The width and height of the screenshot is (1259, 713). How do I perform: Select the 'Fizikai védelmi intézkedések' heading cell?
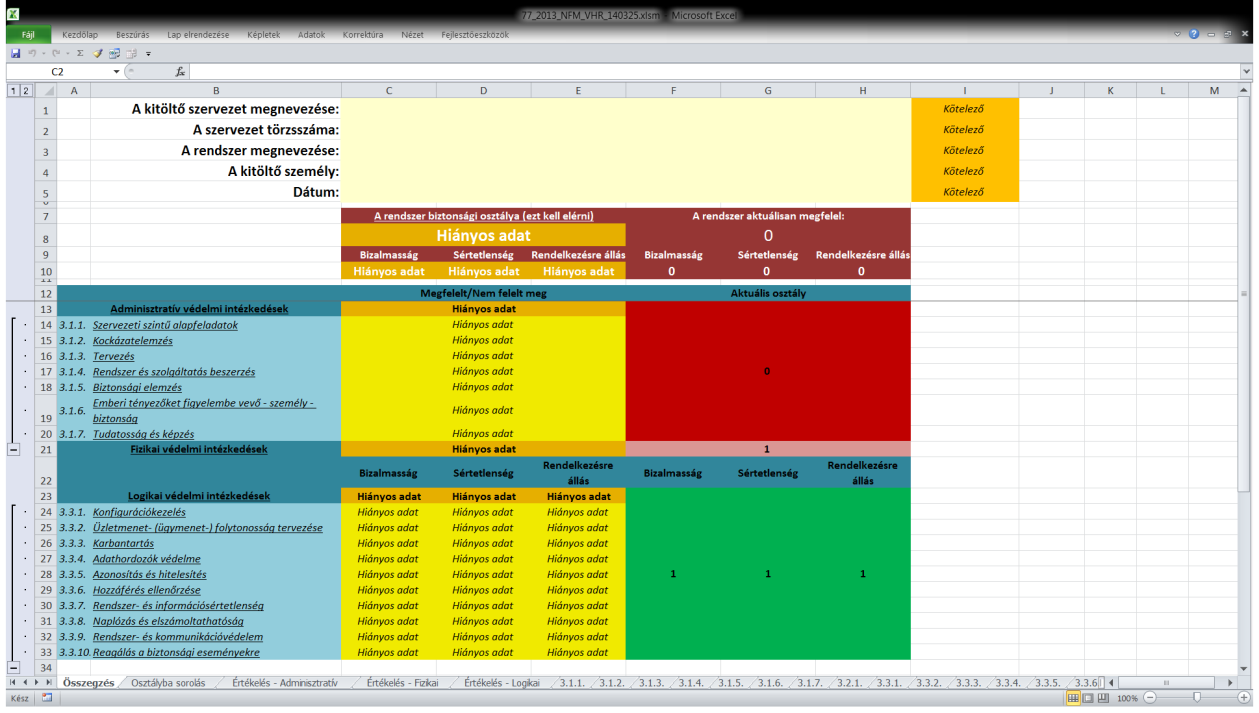199,450
